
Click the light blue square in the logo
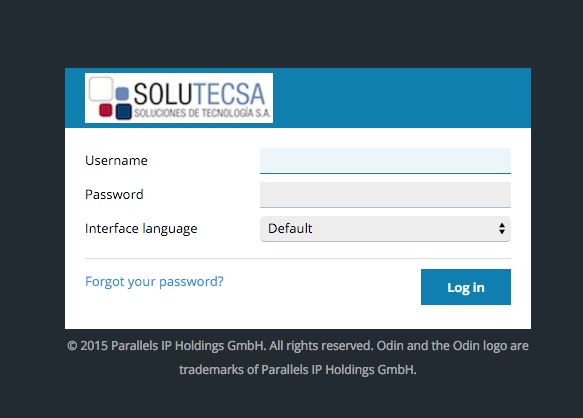[122, 93]
